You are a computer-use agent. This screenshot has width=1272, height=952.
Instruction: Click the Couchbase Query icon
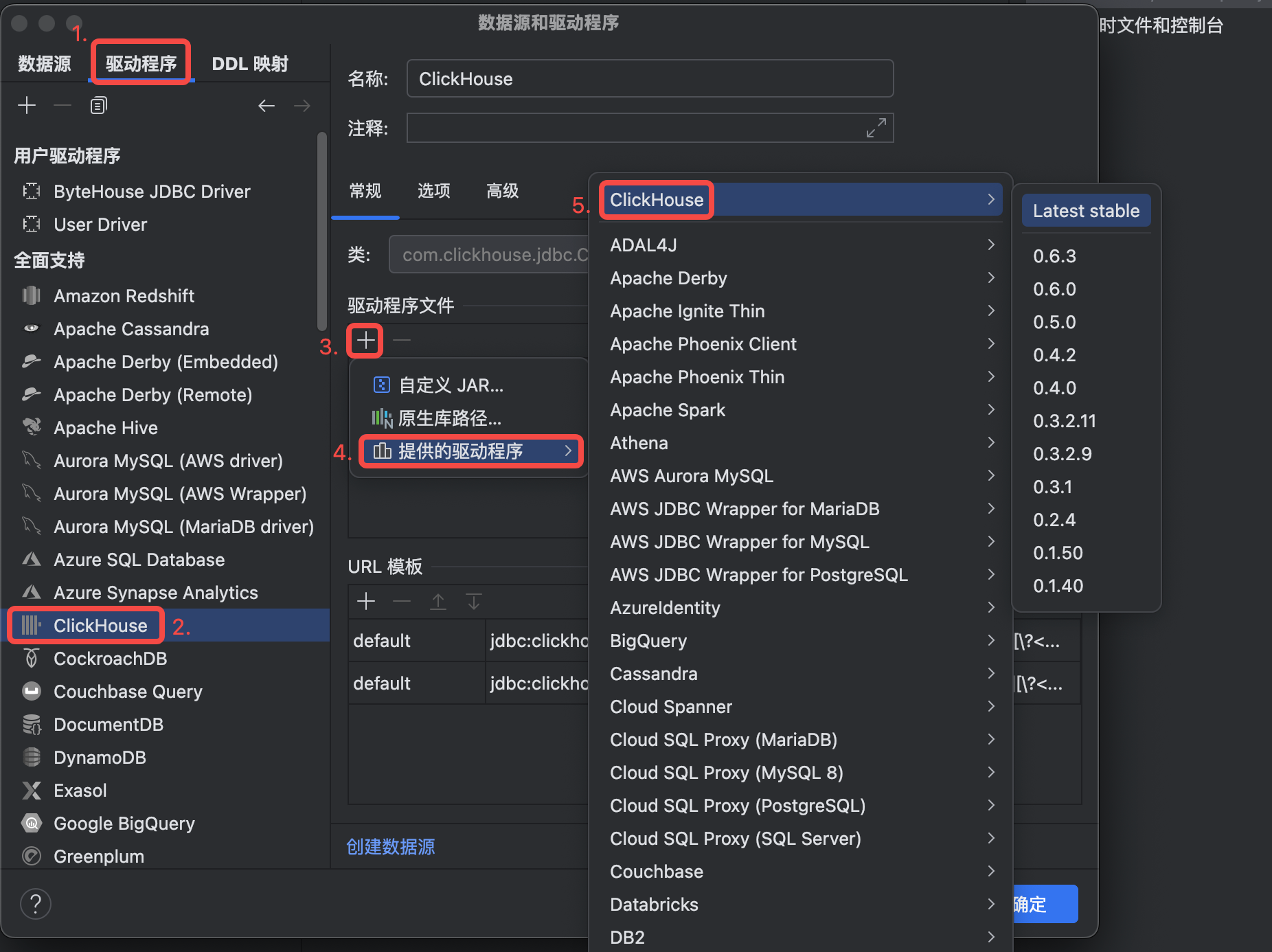coord(32,691)
